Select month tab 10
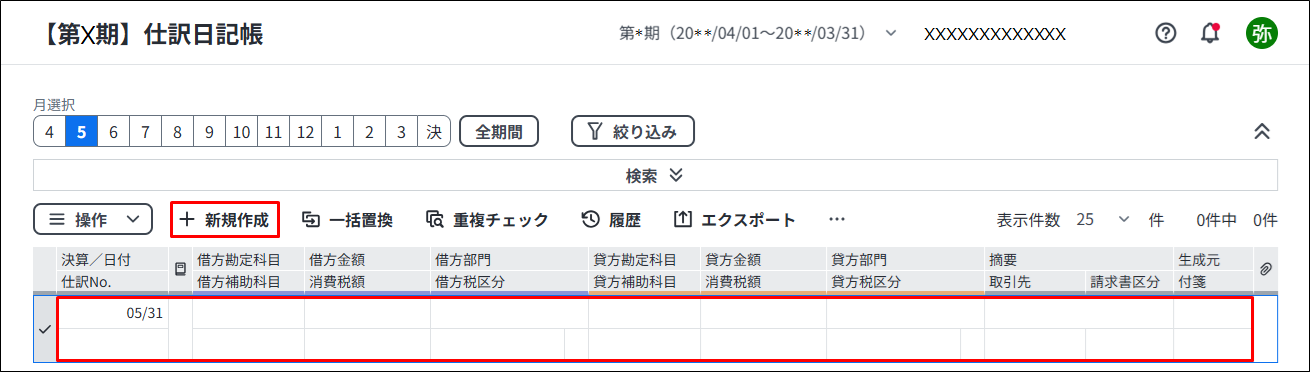 coord(242,131)
